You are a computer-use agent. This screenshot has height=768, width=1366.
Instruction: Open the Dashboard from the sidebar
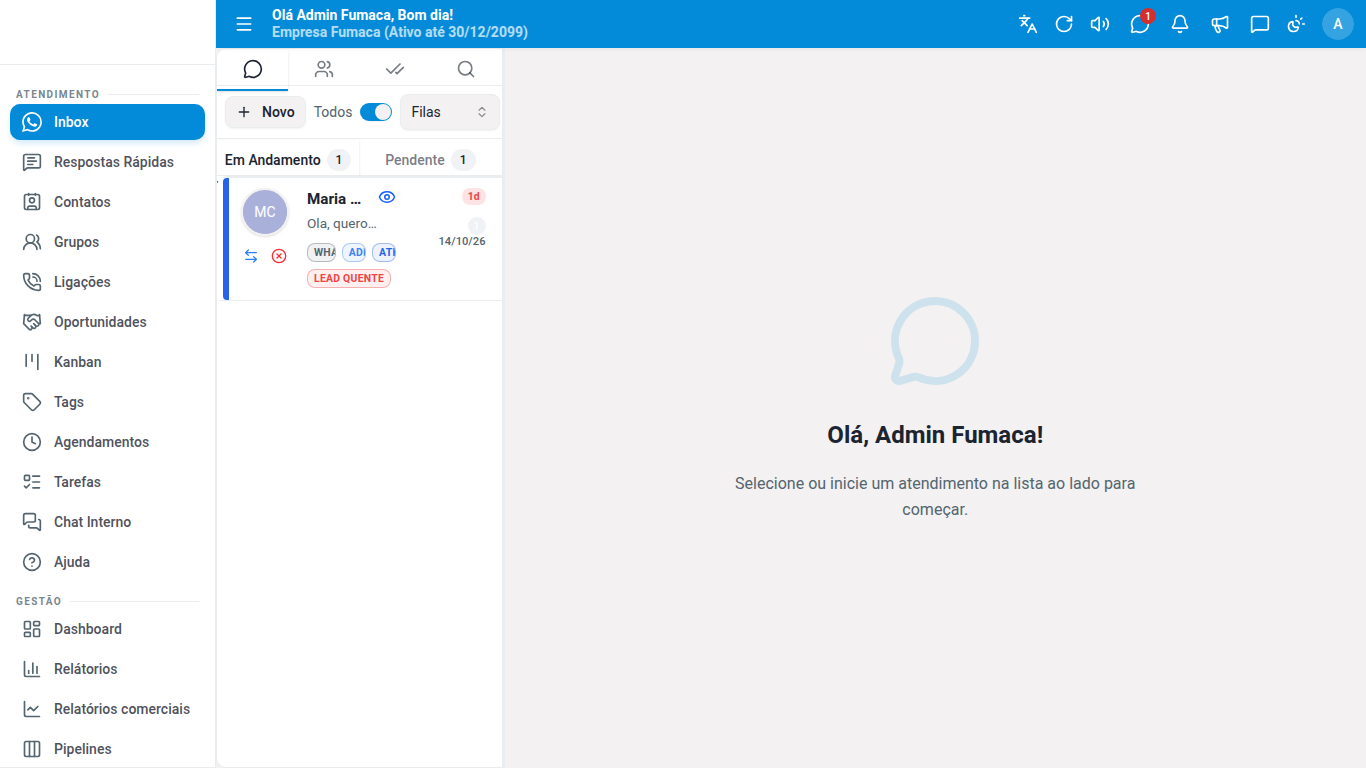(x=108, y=629)
